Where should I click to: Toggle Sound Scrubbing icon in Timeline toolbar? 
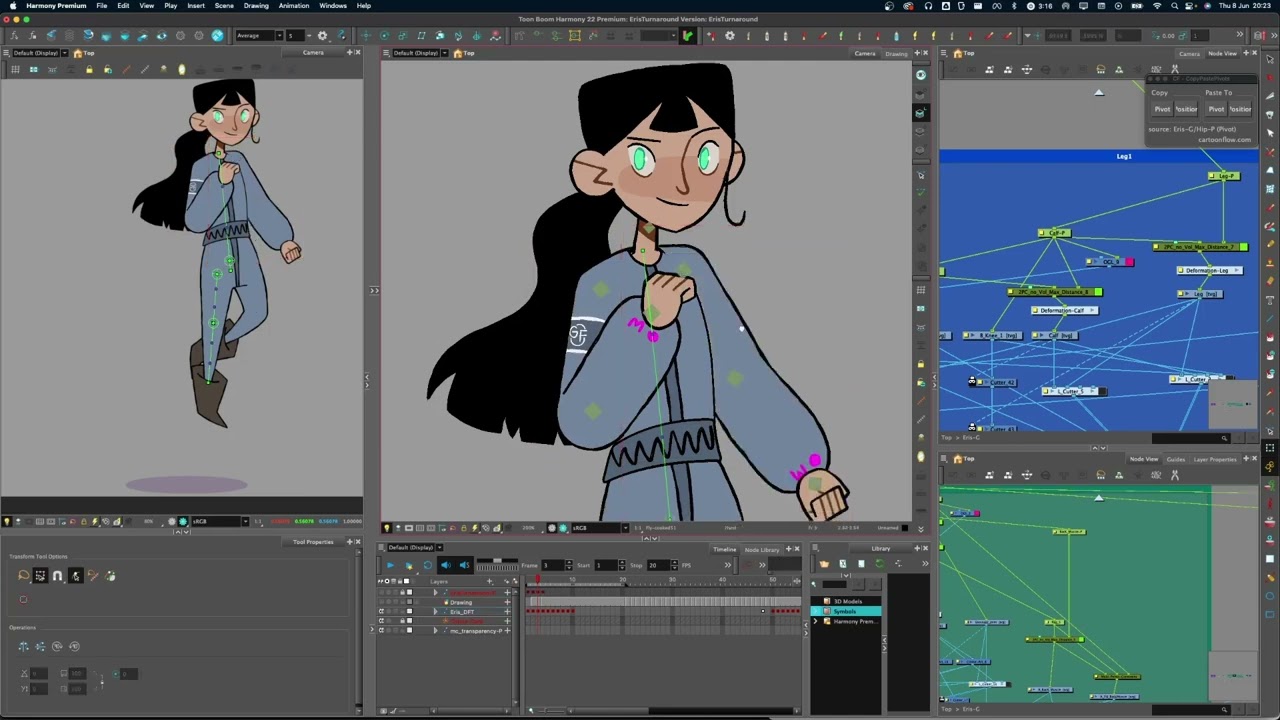click(464, 565)
